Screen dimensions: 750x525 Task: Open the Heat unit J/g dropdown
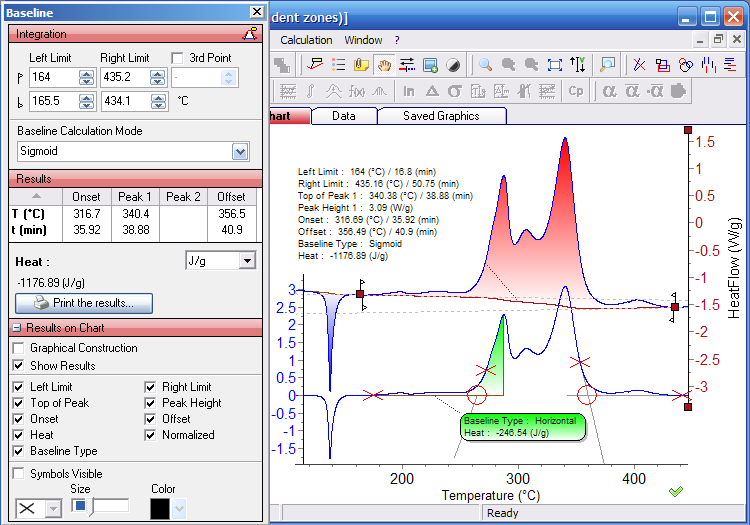point(247,261)
